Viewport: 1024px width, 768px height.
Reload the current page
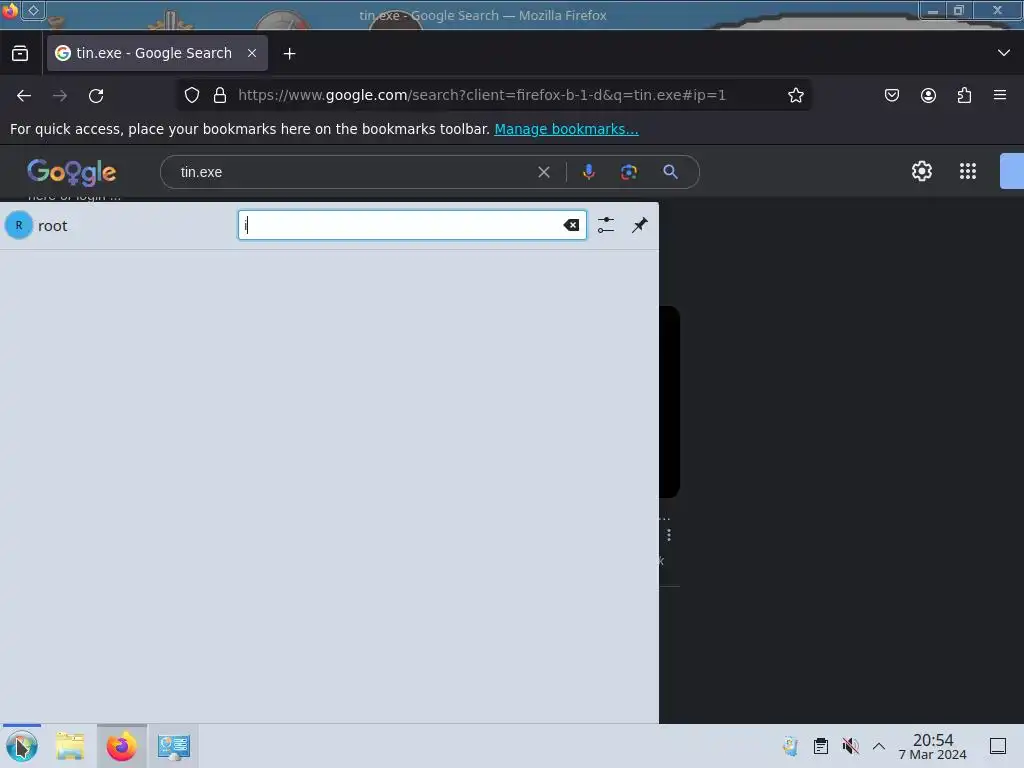[x=96, y=96]
